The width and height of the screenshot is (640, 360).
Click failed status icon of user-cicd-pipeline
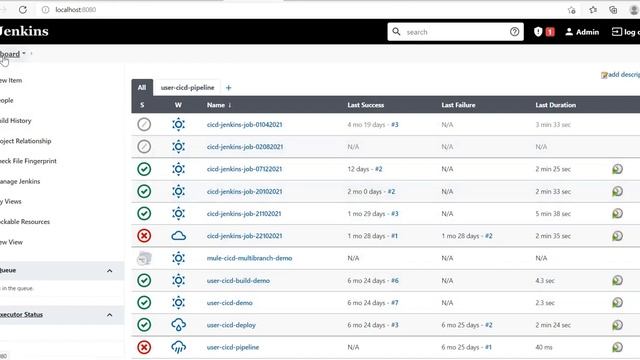coord(144,347)
